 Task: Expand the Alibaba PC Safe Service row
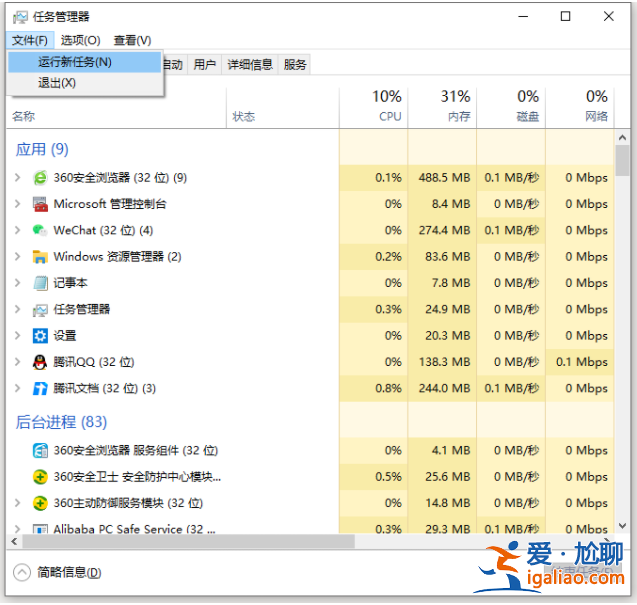17,529
